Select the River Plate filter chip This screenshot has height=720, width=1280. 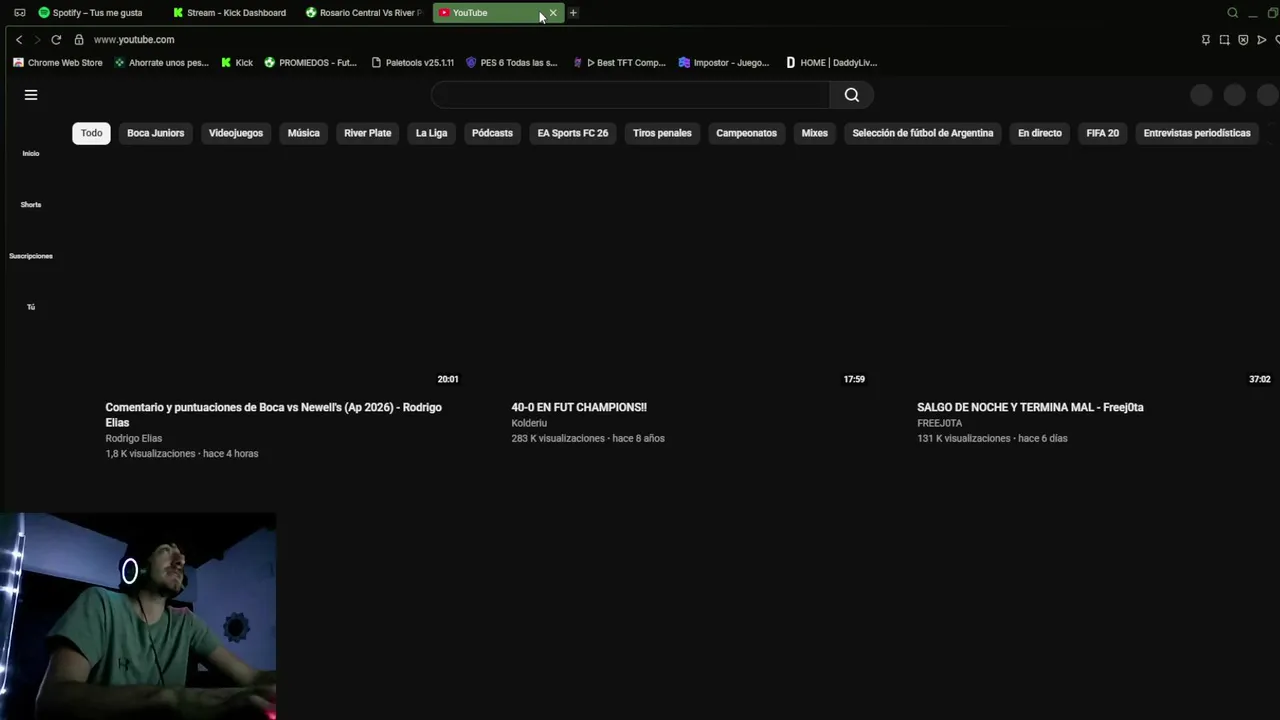pos(368,133)
